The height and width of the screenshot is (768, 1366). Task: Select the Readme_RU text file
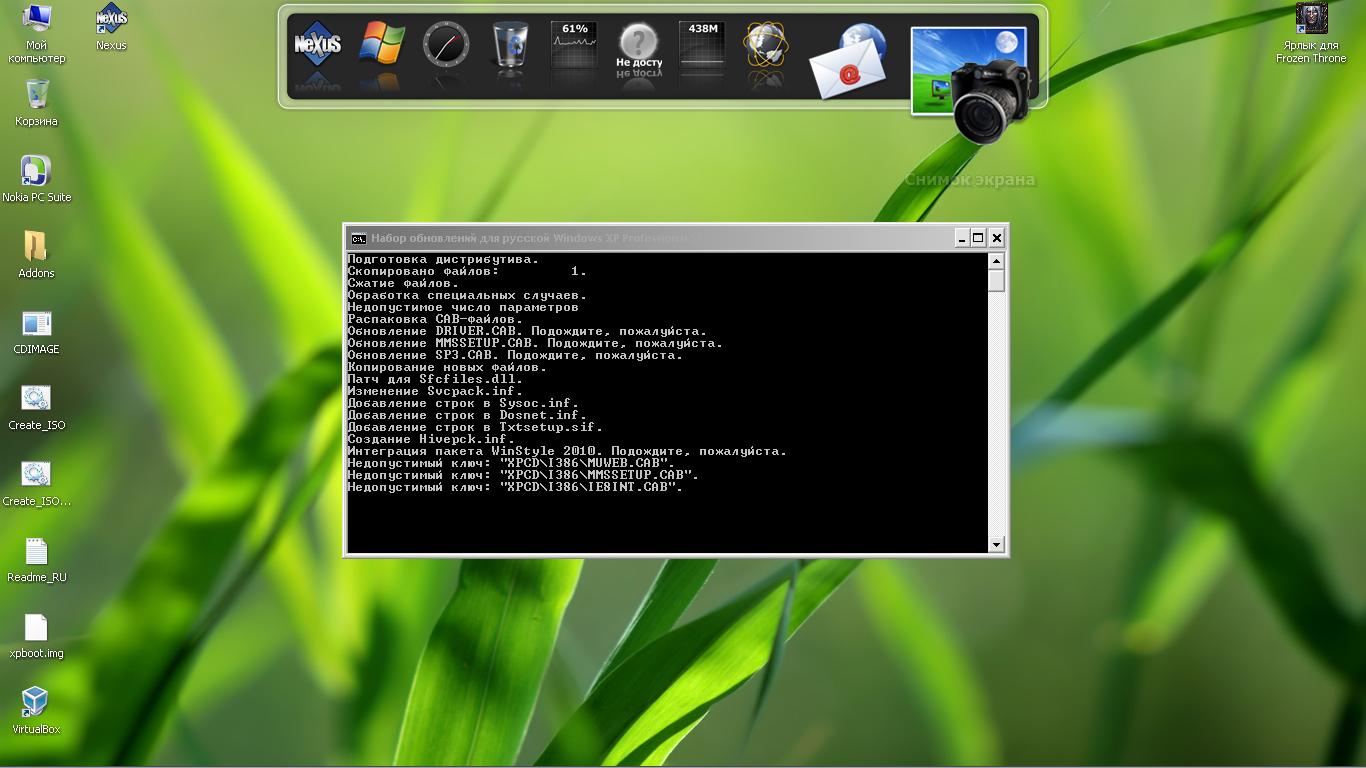coord(36,551)
